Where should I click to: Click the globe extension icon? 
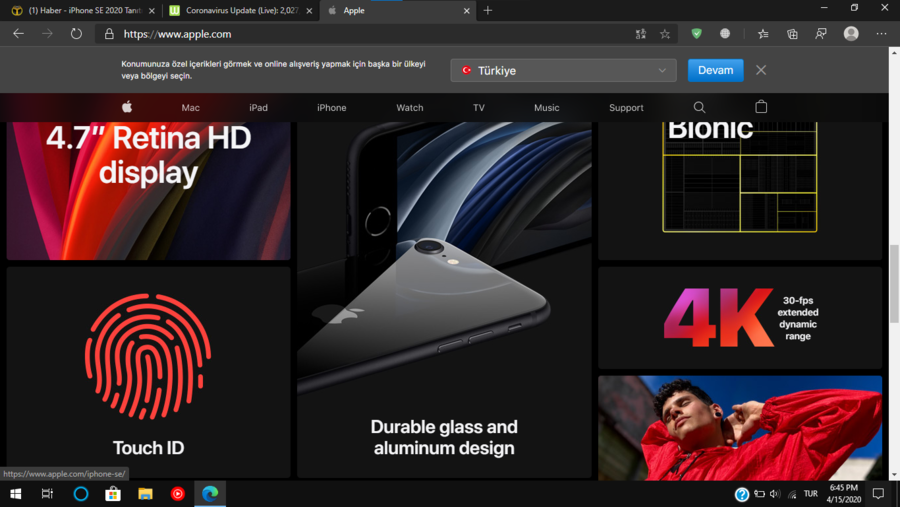pos(725,34)
